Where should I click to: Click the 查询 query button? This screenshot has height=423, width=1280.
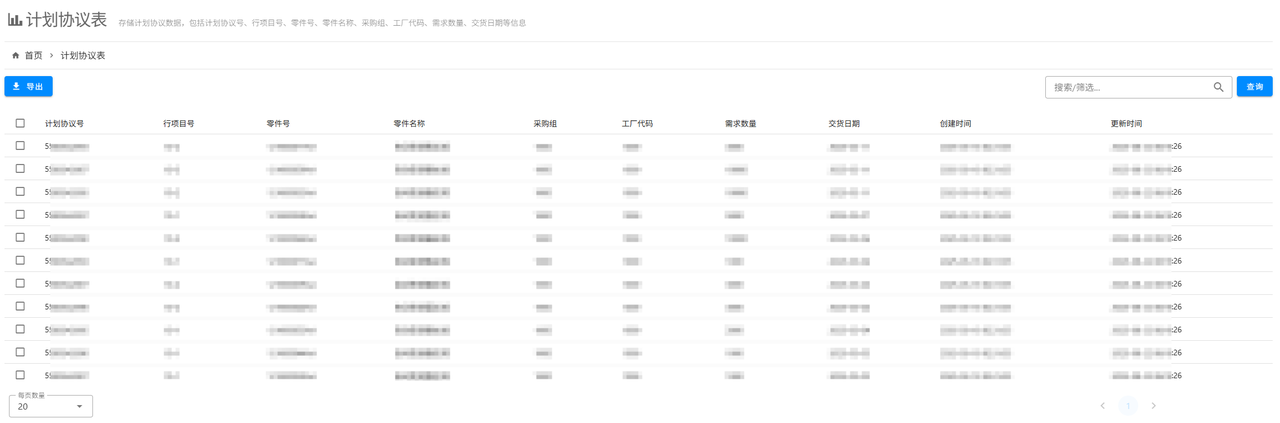(1254, 87)
